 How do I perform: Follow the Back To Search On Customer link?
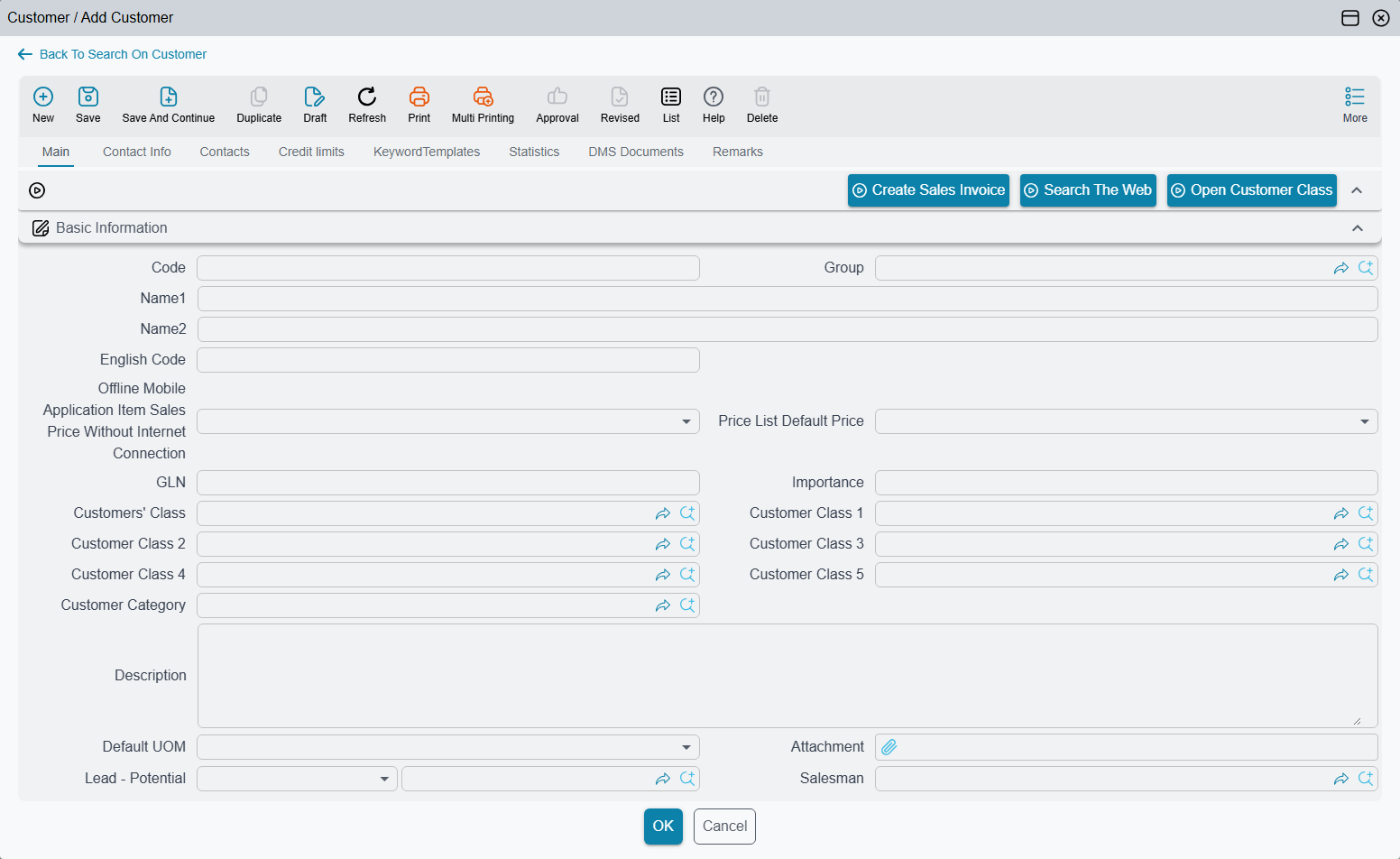(123, 54)
